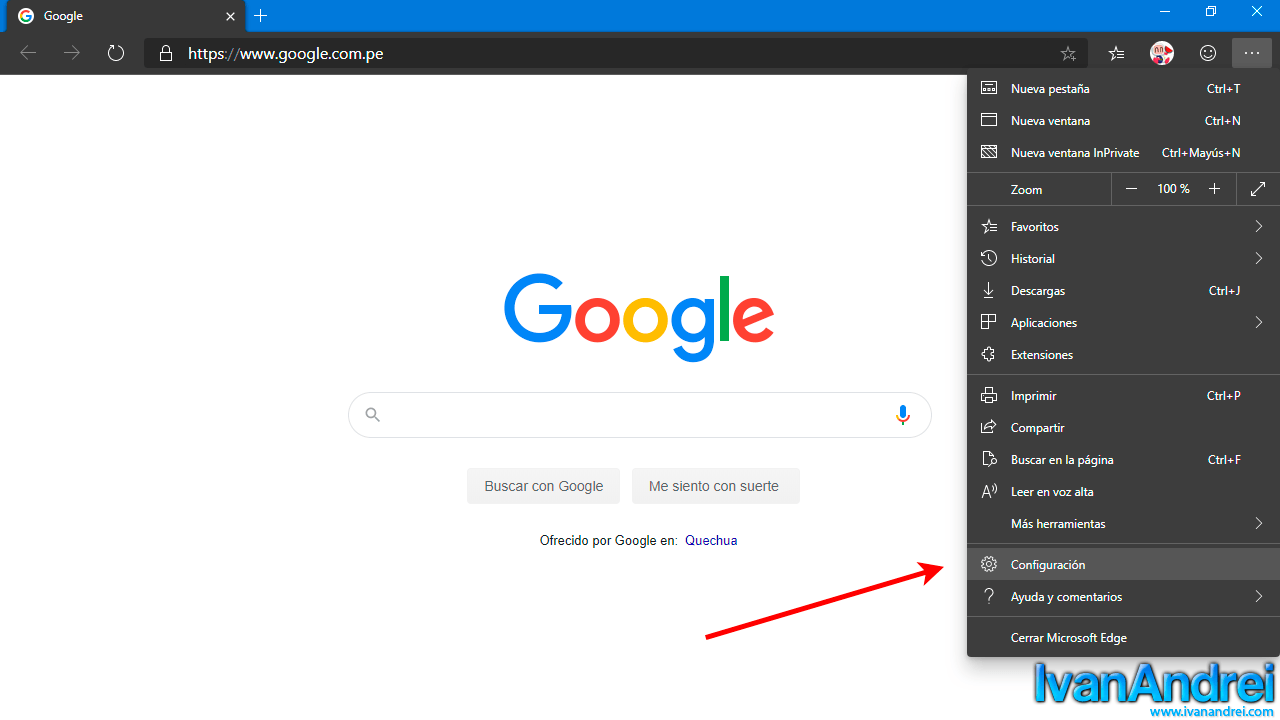This screenshot has width=1280, height=720.
Task: Expand the Historial submenu
Action: pos(1123,259)
